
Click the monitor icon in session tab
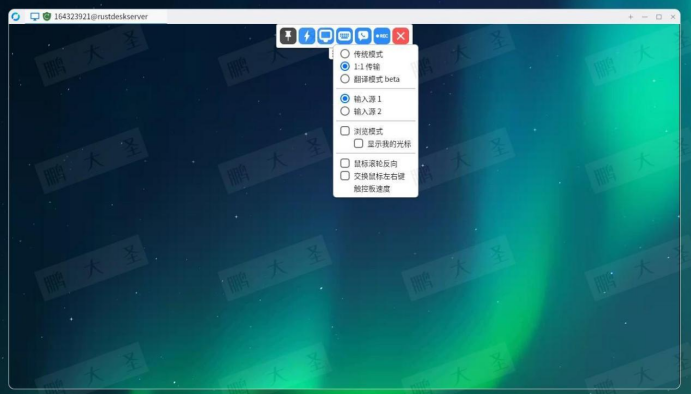[x=35, y=17]
